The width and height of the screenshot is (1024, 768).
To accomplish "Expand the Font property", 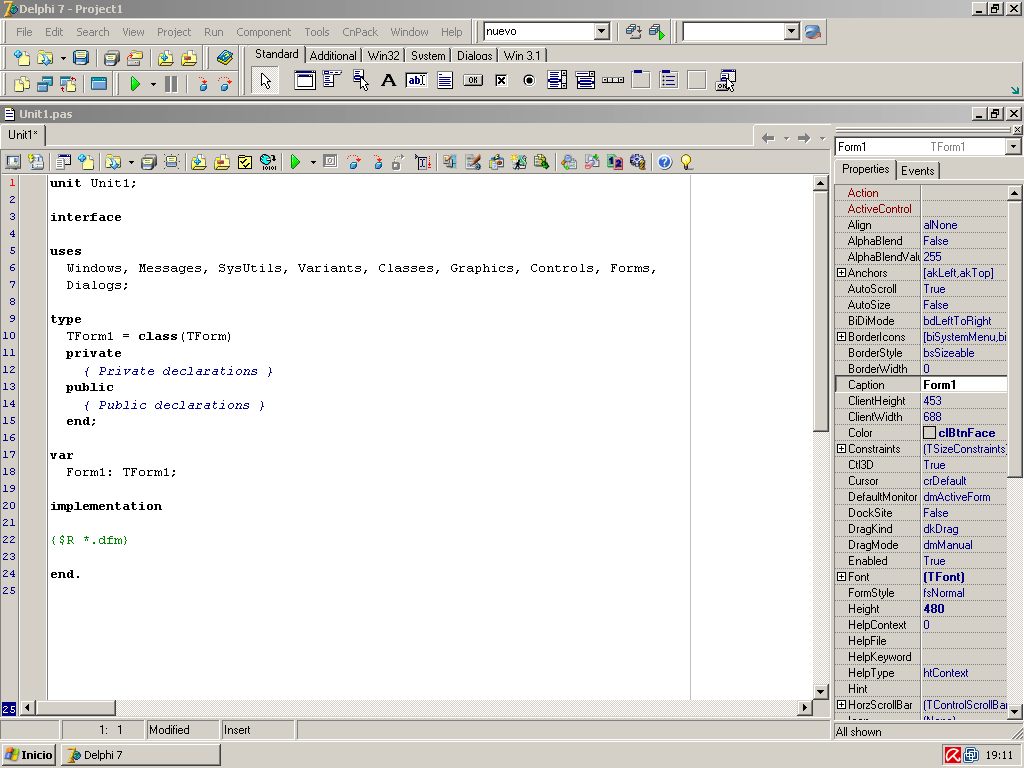I will click(x=841, y=576).
